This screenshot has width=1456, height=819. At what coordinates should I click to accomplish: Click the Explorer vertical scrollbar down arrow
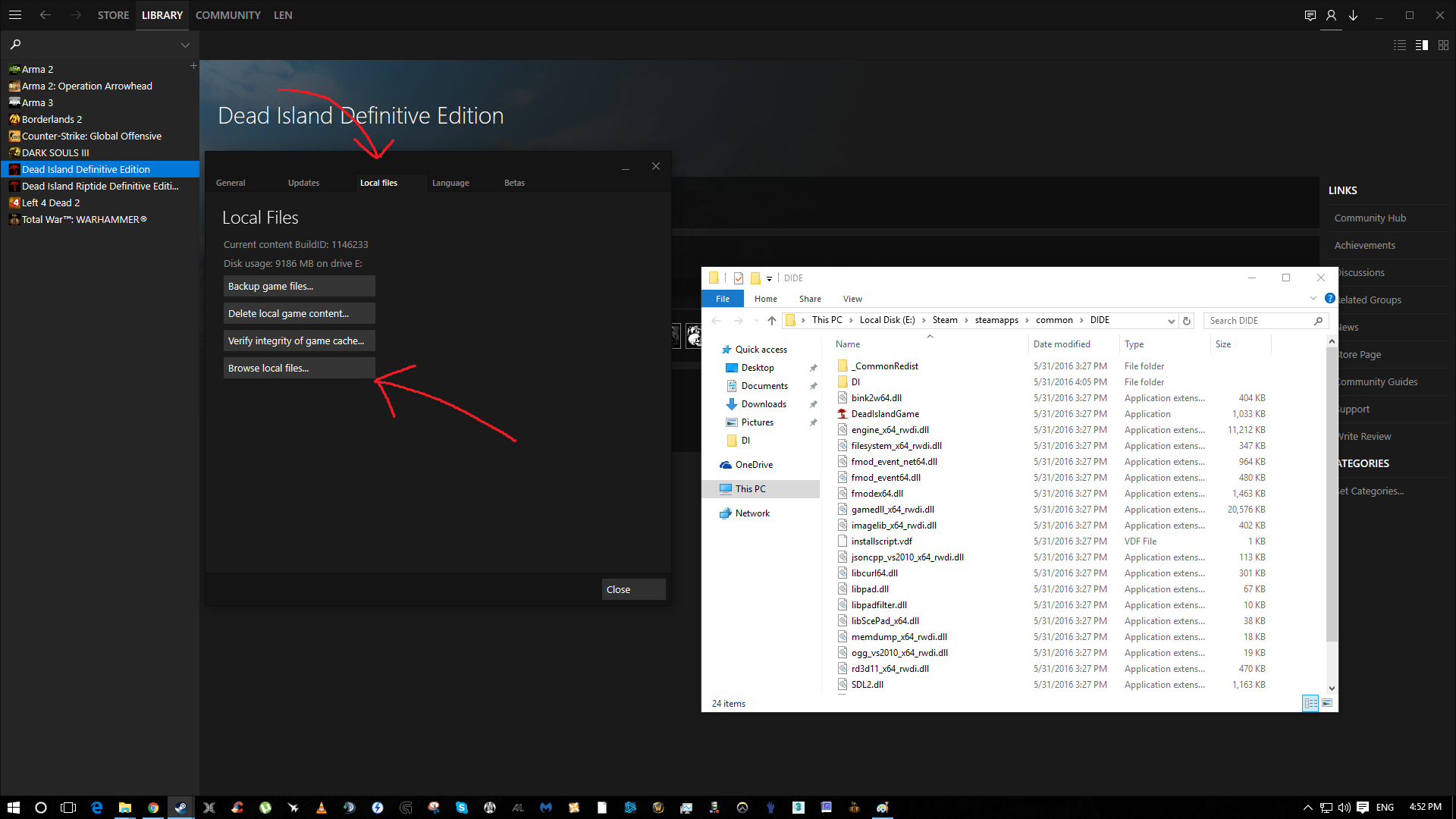pyautogui.click(x=1332, y=688)
